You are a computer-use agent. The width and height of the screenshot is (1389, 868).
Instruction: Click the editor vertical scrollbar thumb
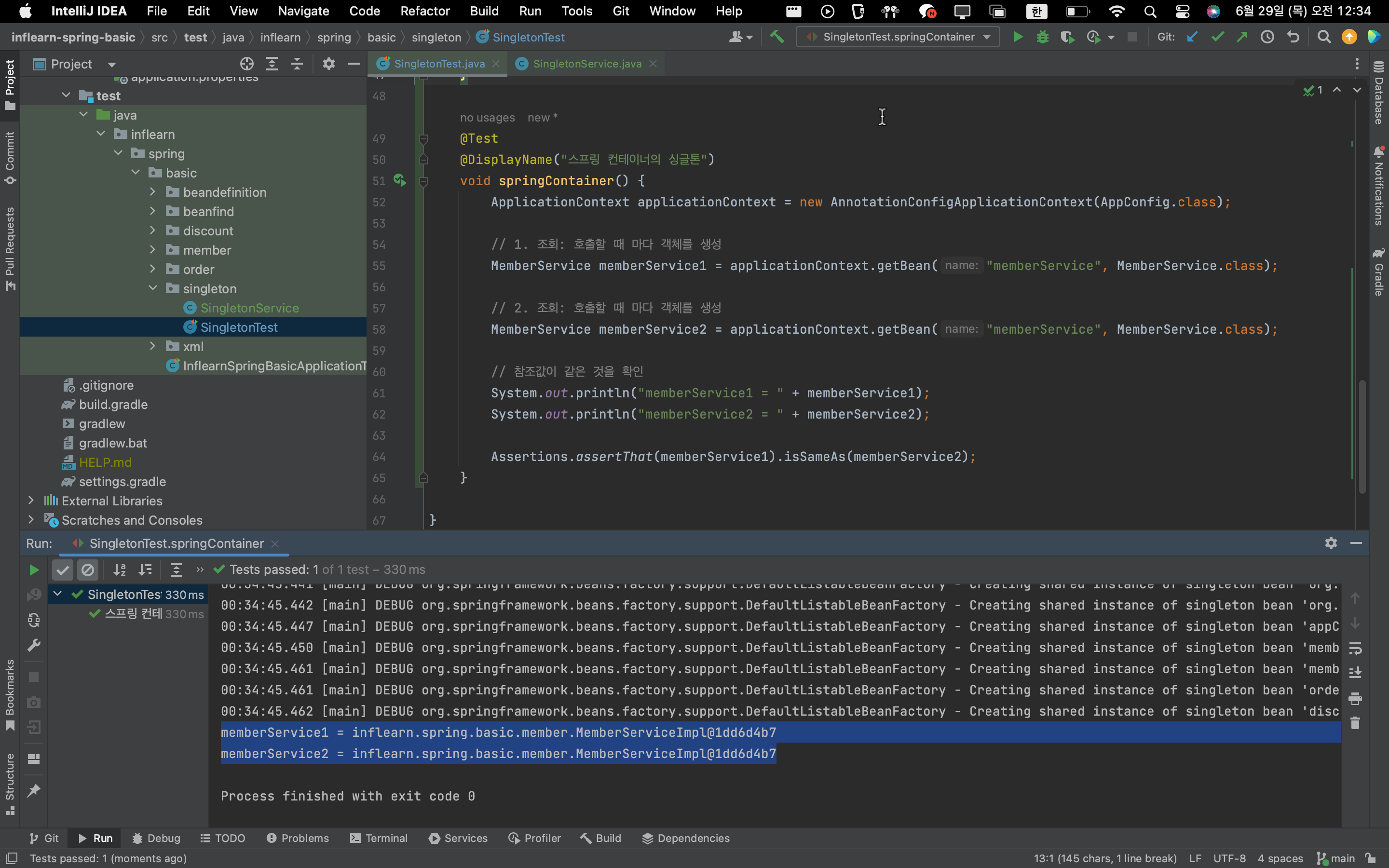1362,436
